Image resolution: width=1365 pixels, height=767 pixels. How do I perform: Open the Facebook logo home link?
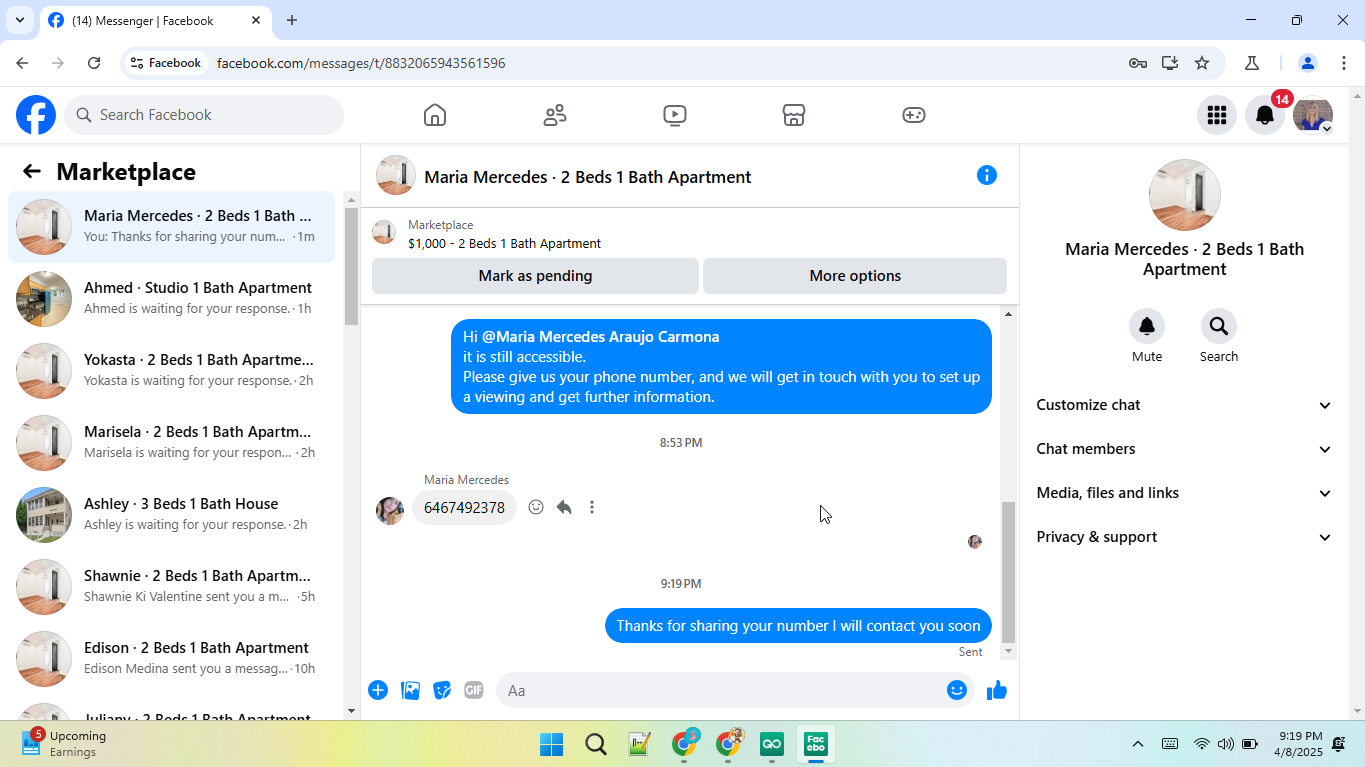tap(36, 115)
